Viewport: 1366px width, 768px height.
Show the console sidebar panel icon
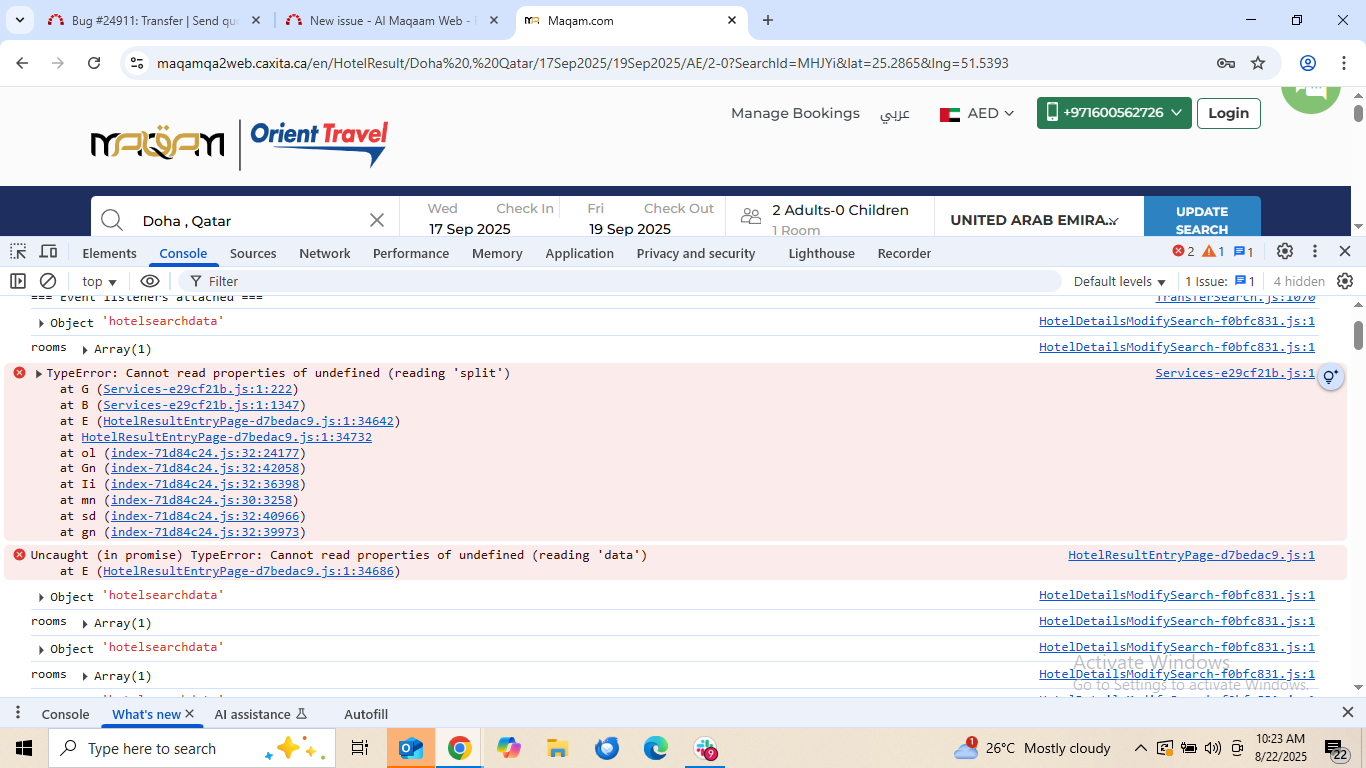[18, 281]
